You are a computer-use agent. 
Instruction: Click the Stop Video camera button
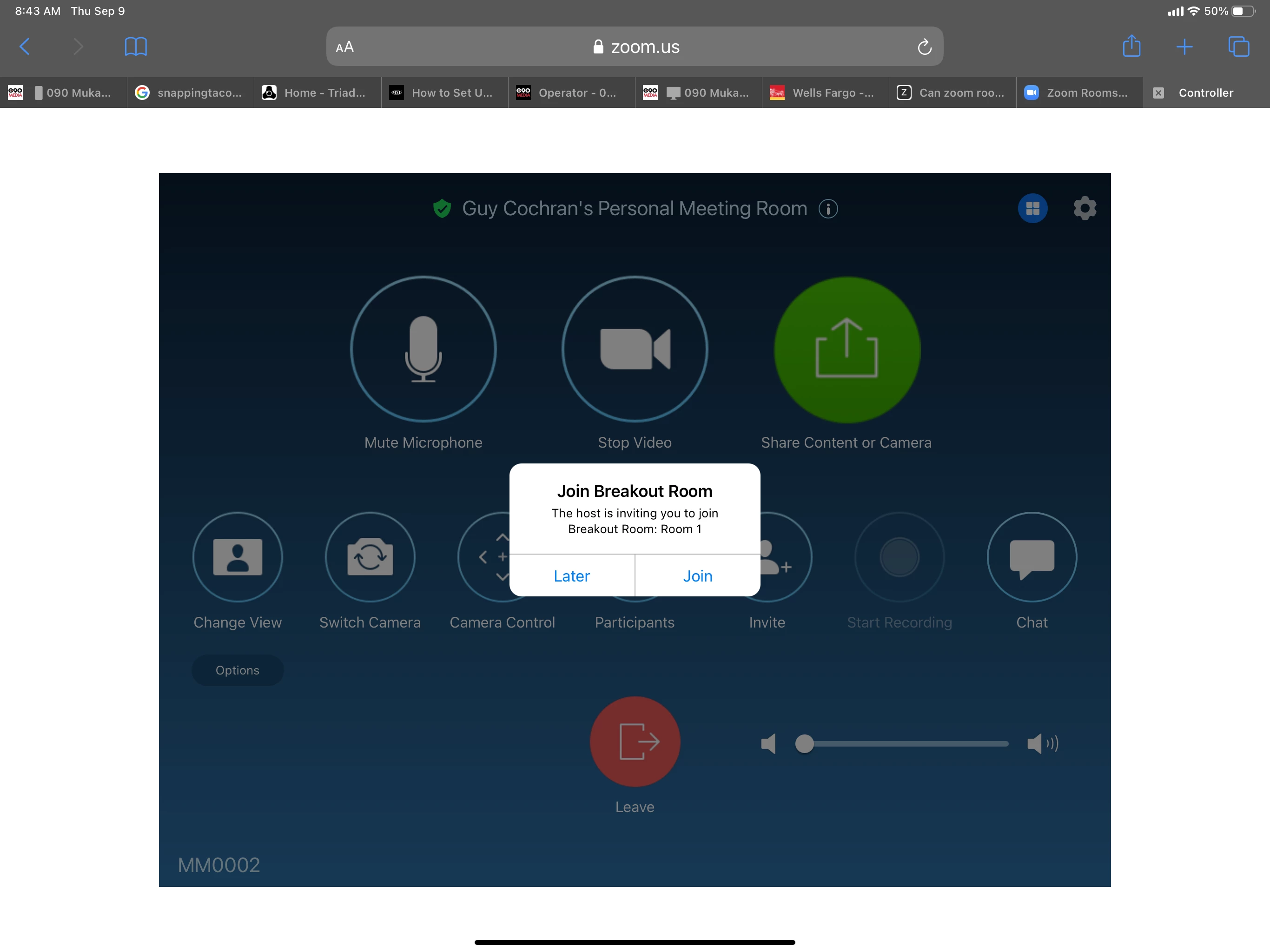(x=635, y=349)
